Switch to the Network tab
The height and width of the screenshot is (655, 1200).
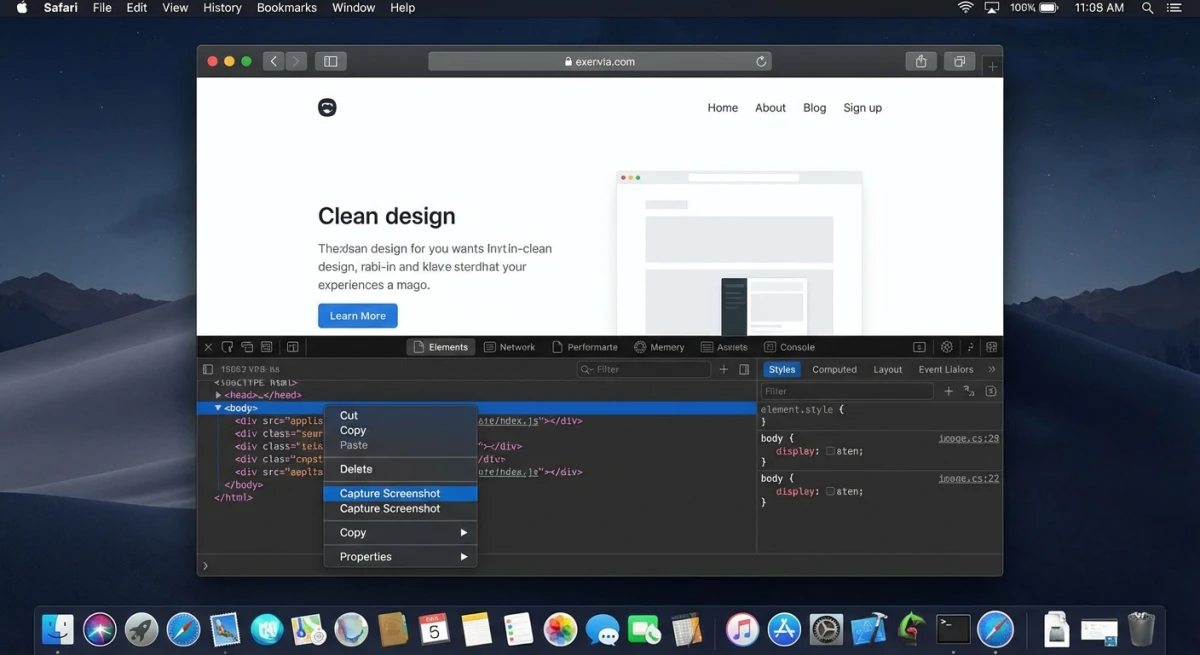(509, 347)
